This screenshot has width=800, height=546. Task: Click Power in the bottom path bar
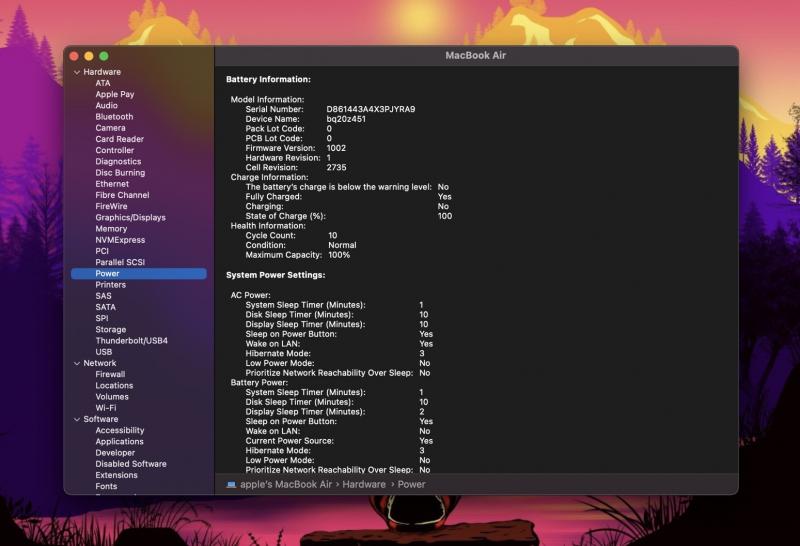tap(411, 485)
